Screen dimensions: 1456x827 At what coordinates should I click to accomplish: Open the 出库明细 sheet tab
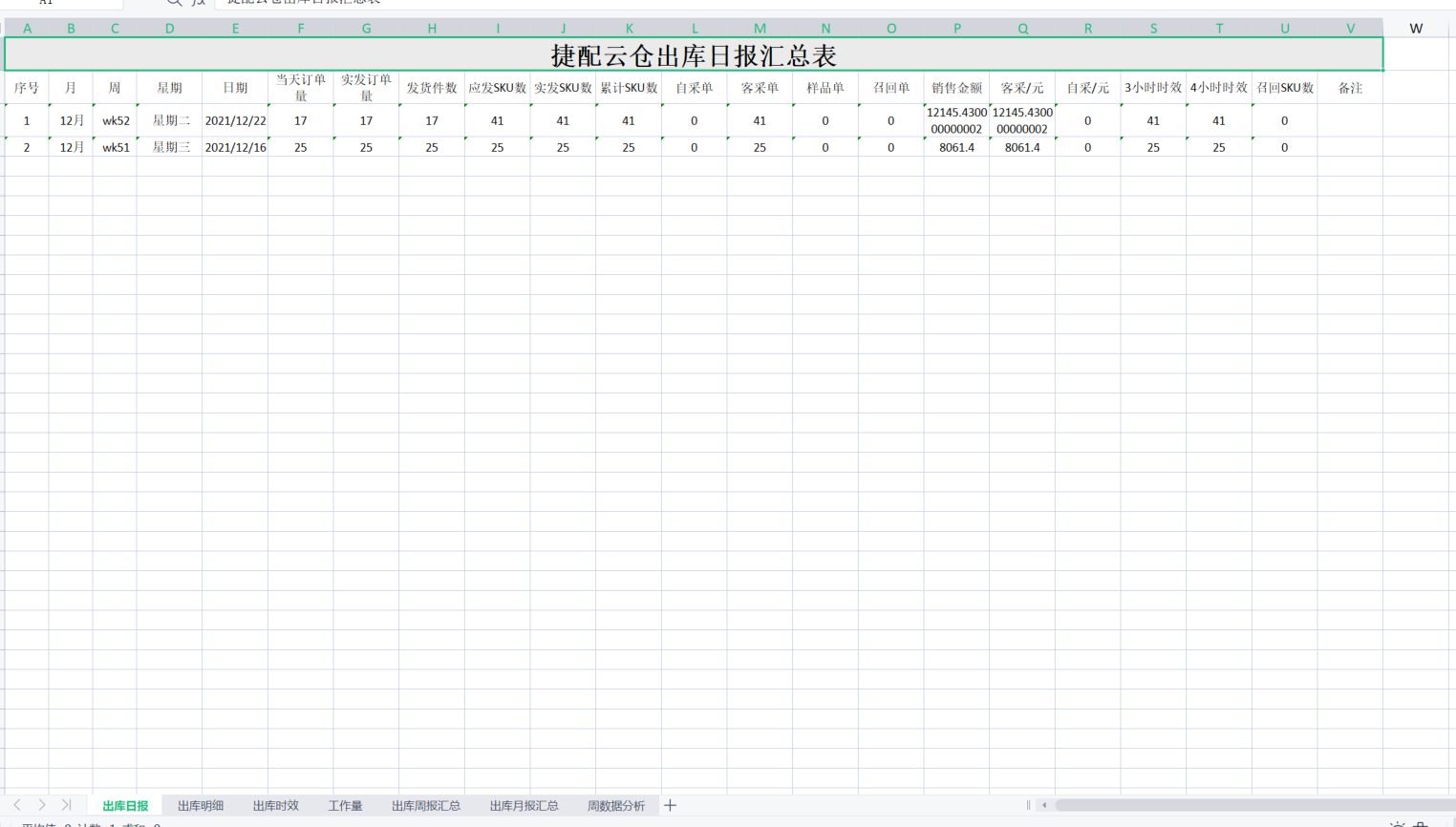201,806
